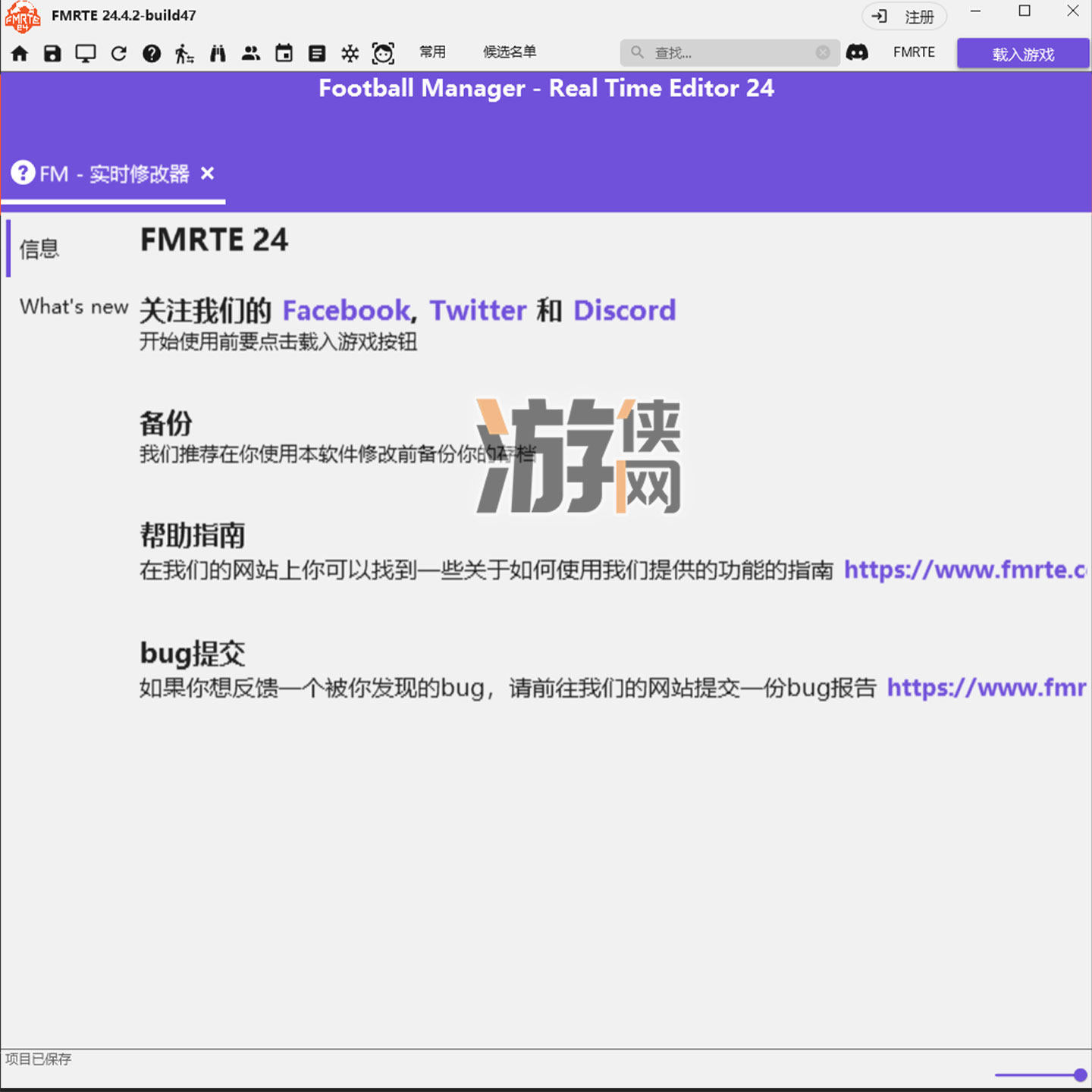Viewport: 1092px width, 1092px height.
Task: Click the calendar icon in the toolbar
Action: click(x=284, y=53)
